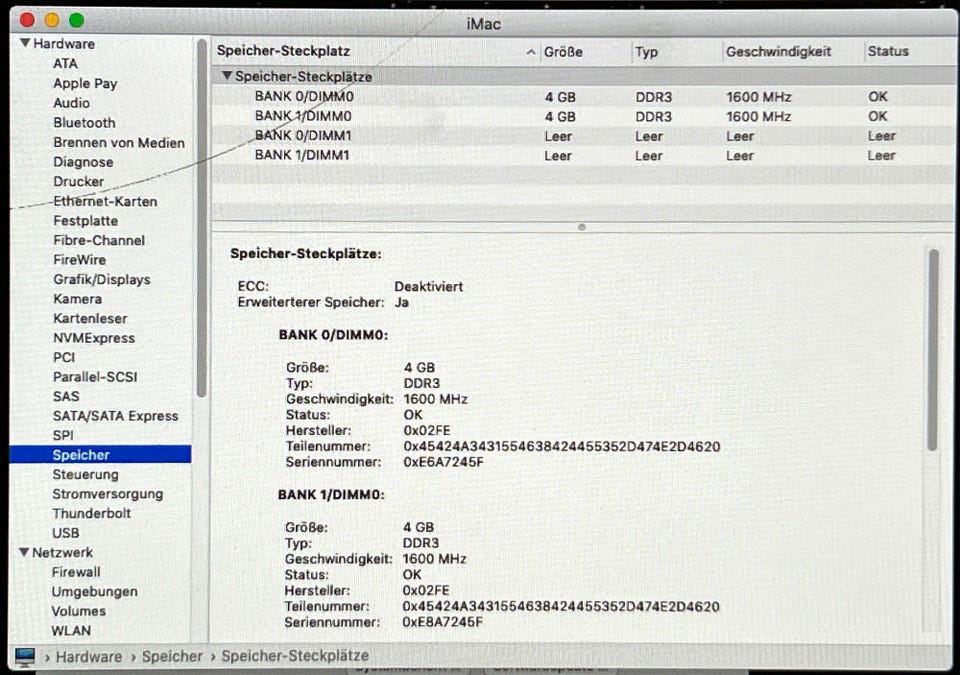Image resolution: width=960 pixels, height=675 pixels.
Task: Select Parallel-SCSI entry
Action: click(95, 377)
